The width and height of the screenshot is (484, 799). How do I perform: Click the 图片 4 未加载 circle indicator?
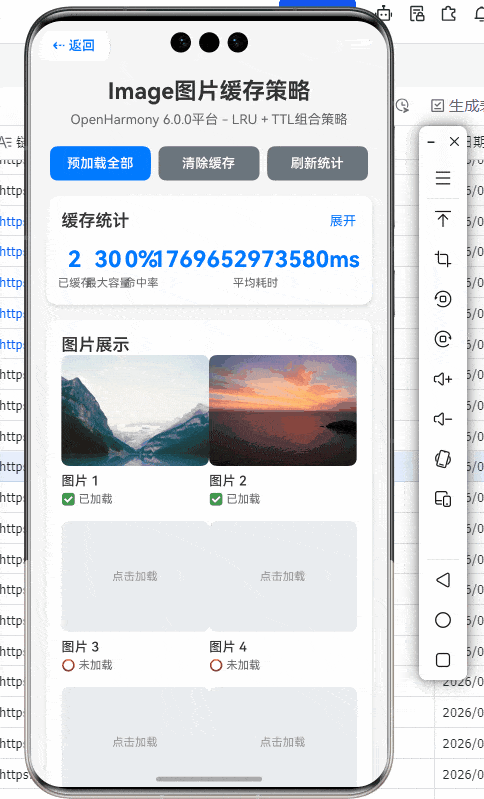(x=216, y=665)
